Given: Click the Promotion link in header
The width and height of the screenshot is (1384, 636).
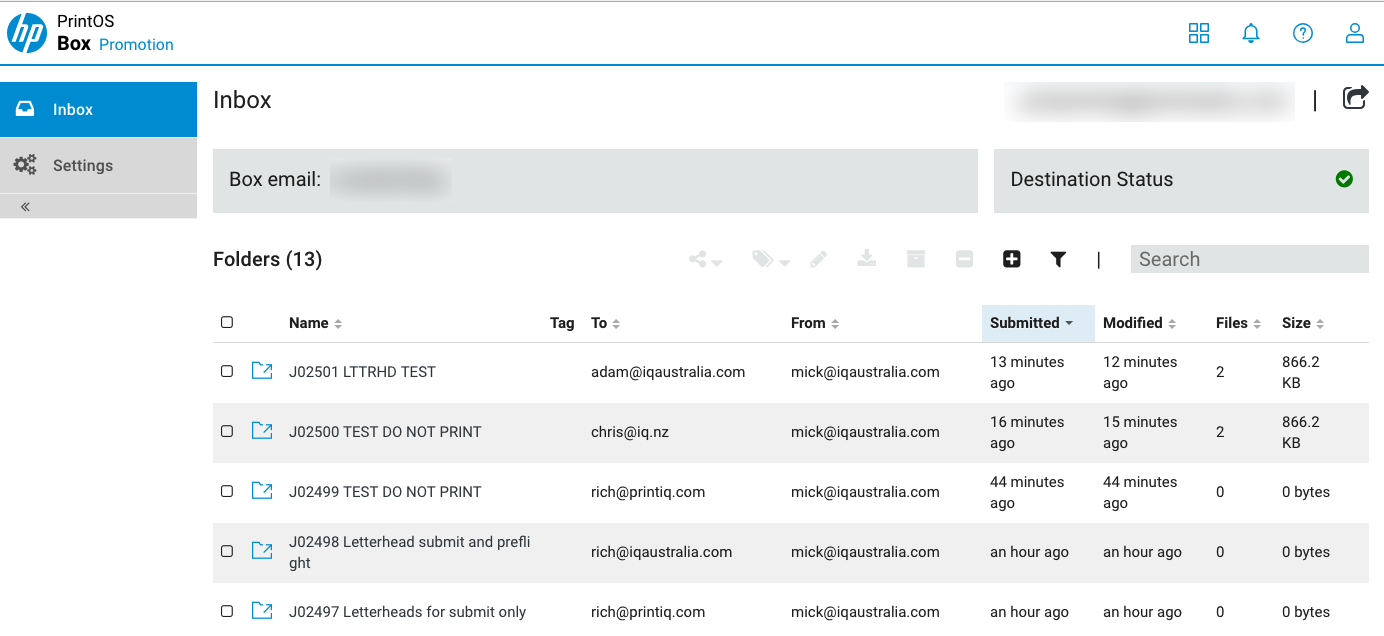Looking at the screenshot, I should [136, 44].
